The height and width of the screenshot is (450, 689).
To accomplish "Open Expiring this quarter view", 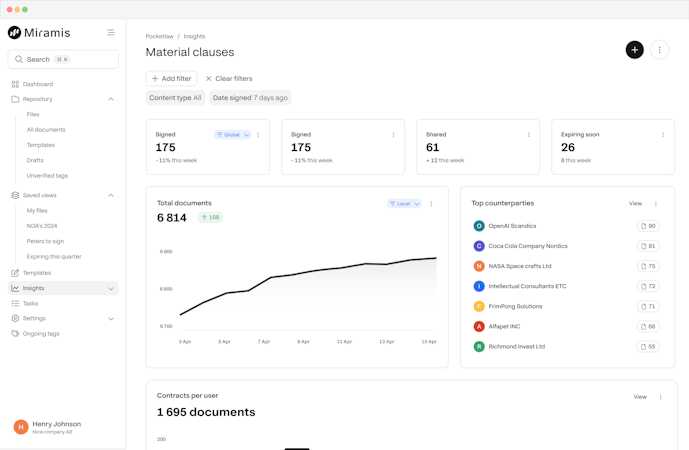I will tap(54, 257).
